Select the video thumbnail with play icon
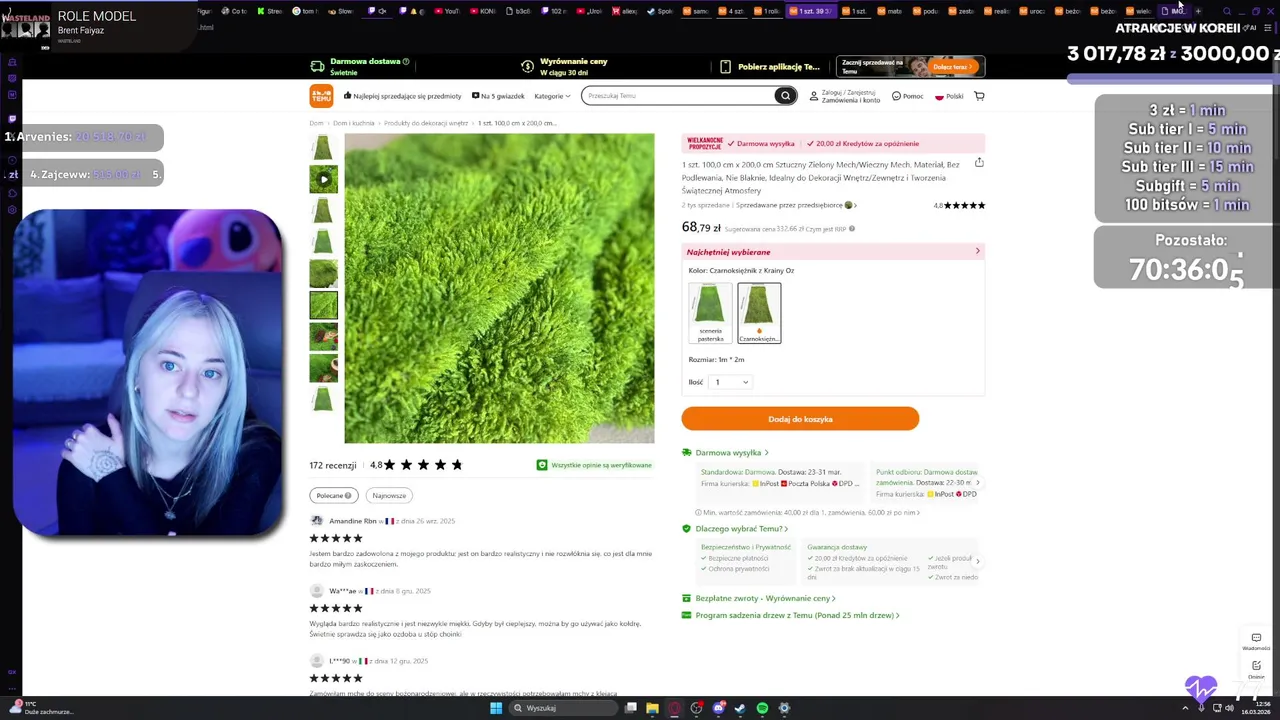 pos(323,179)
